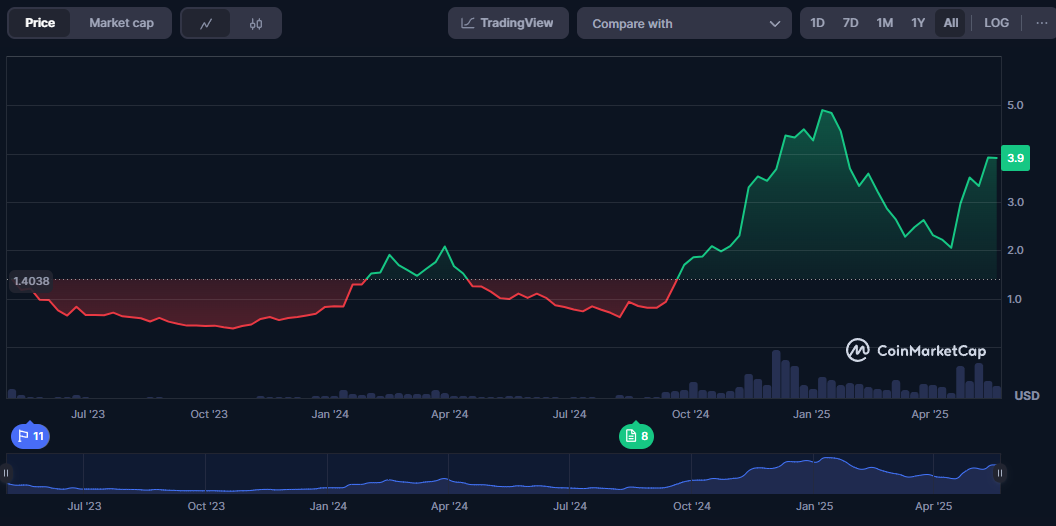Click the left range slider handle
This screenshot has width=1056, height=526.
tap(7, 473)
